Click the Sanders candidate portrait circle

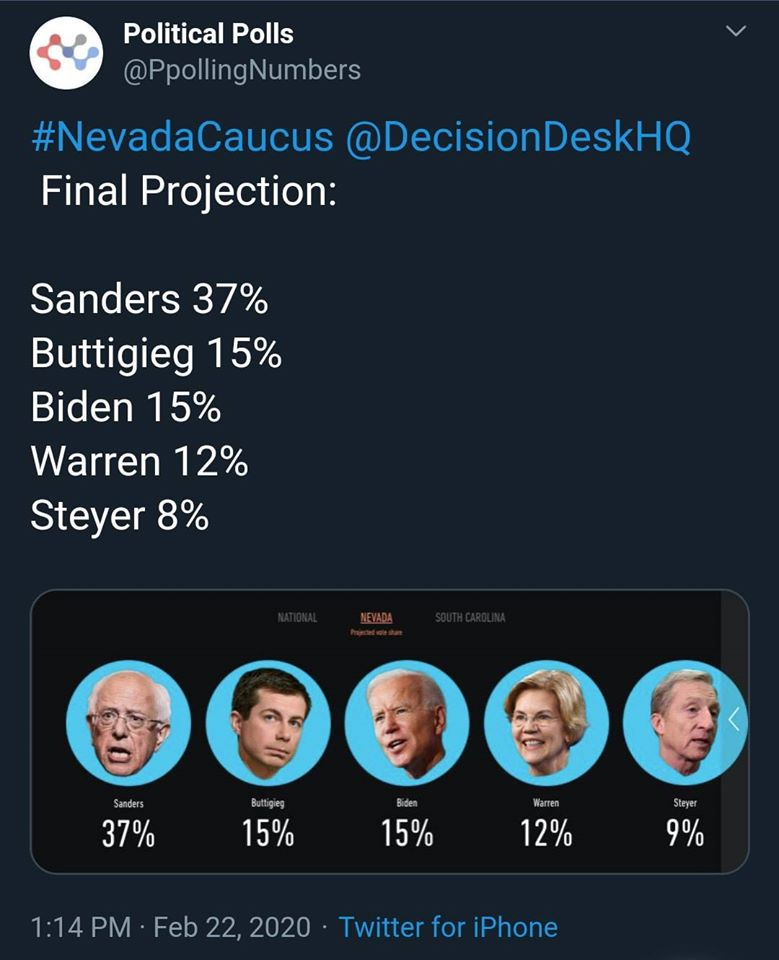[128, 723]
